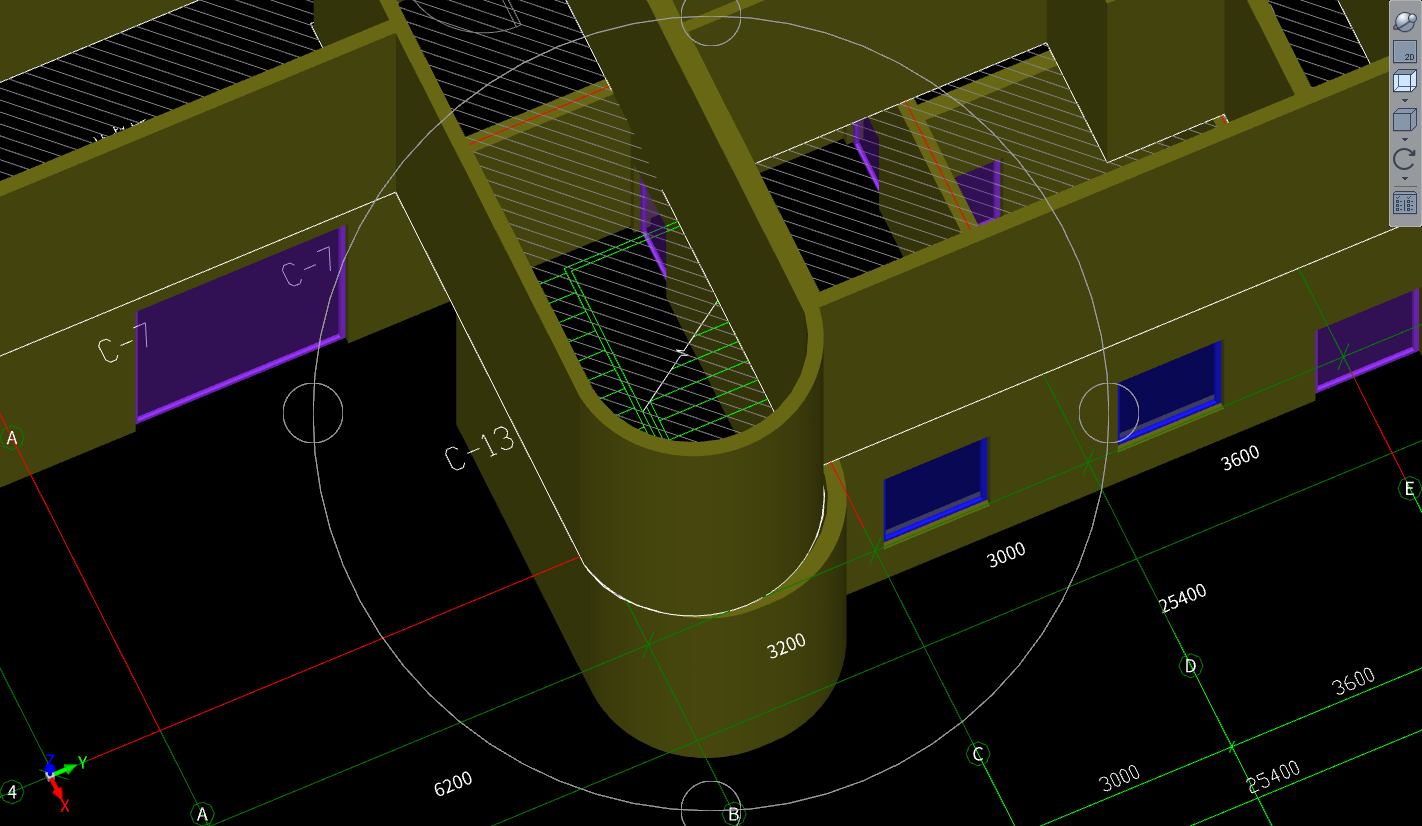Select the wireframe cube display style
The height and width of the screenshot is (826, 1422).
click(1405, 81)
